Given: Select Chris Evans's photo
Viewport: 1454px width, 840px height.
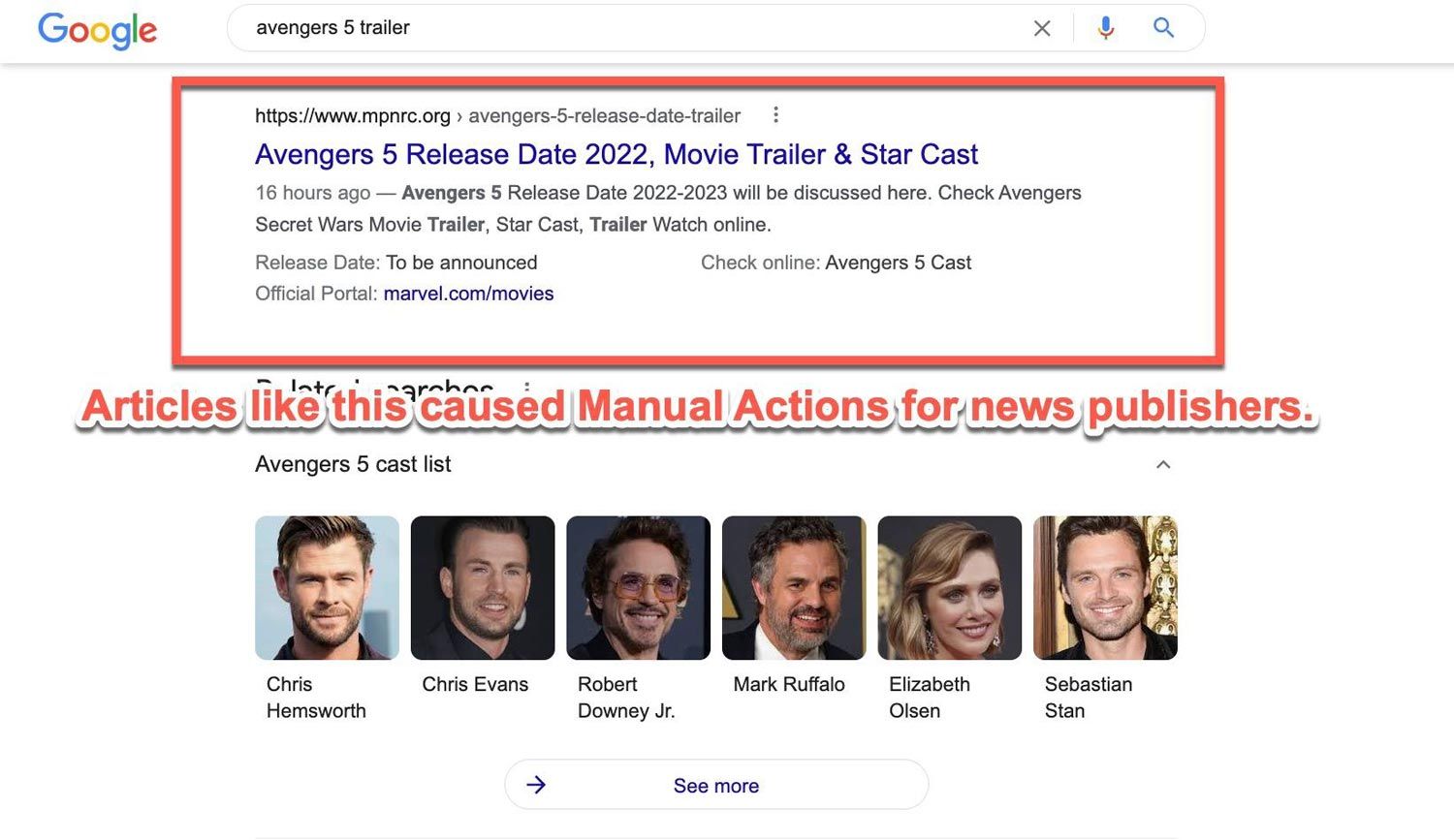Looking at the screenshot, I should point(483,588).
